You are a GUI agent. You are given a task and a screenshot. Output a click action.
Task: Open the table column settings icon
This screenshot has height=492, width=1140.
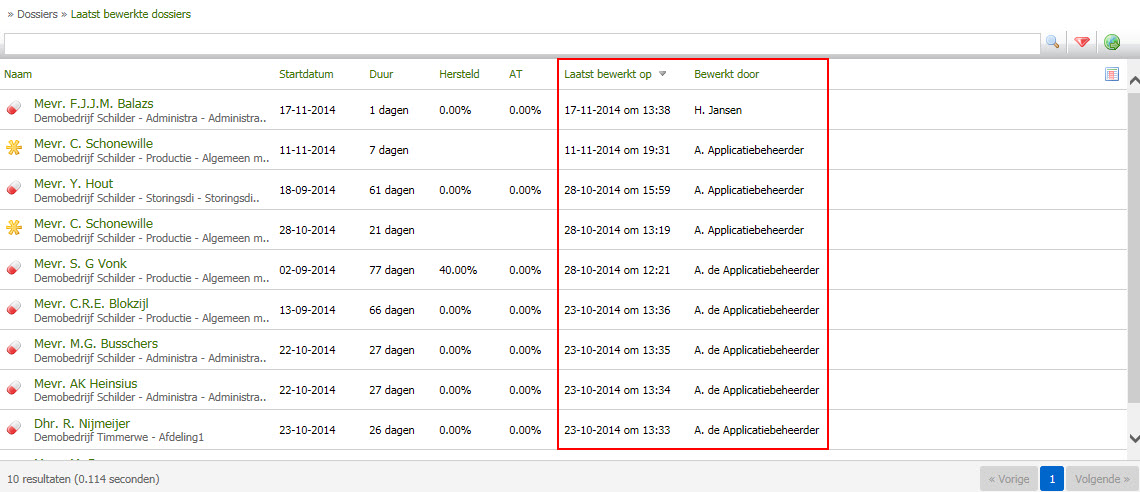point(1112,74)
